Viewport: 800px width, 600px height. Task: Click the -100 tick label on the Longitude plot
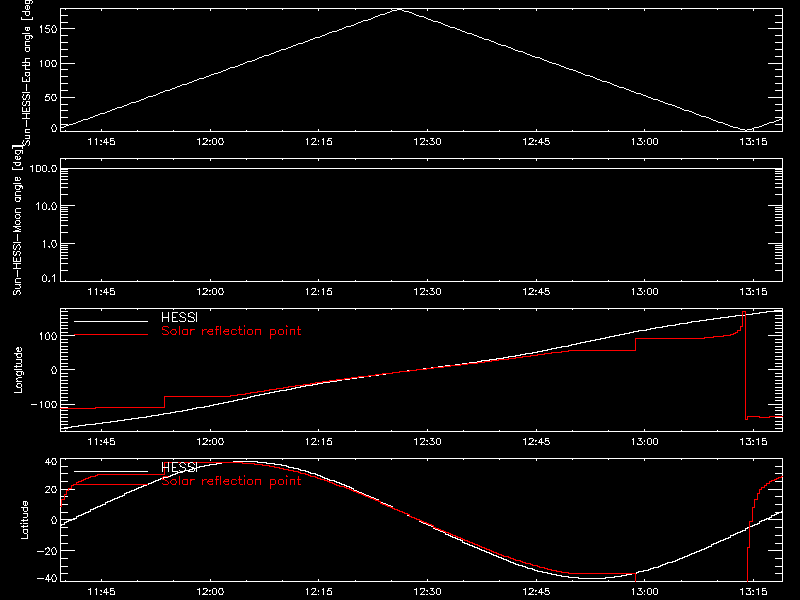click(44, 404)
